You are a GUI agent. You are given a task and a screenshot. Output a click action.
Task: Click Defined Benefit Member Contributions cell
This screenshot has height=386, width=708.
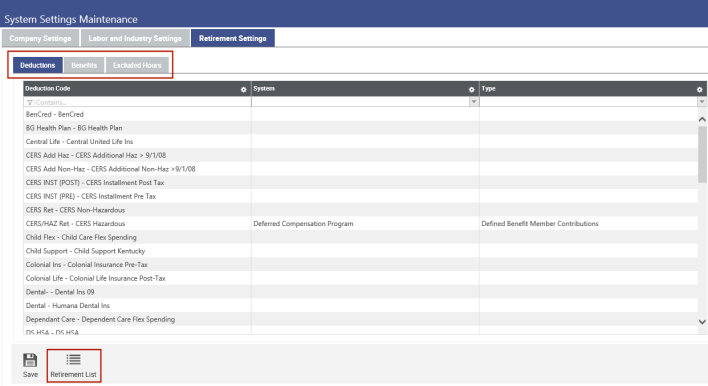(589, 223)
